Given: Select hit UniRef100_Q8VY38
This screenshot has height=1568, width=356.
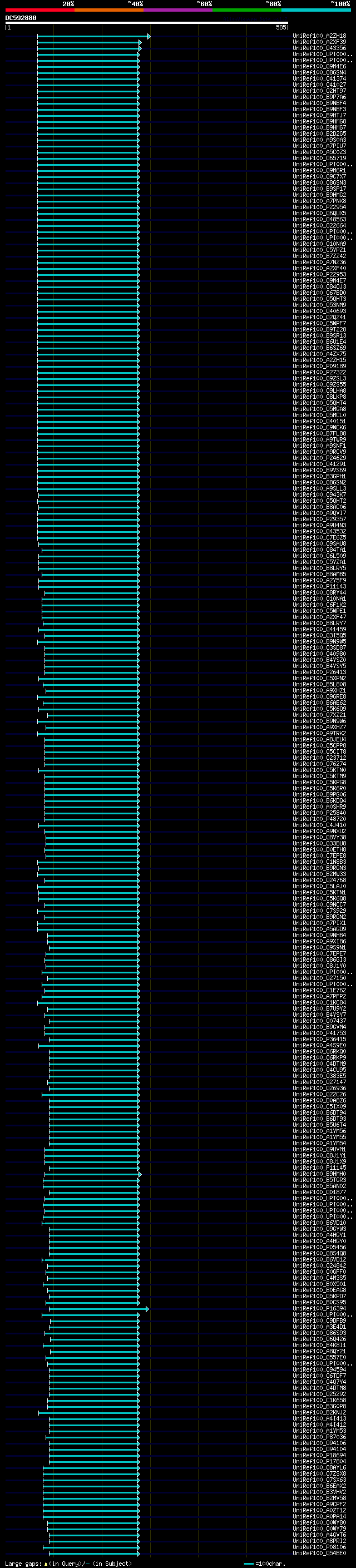Looking at the screenshot, I should 319,838.
